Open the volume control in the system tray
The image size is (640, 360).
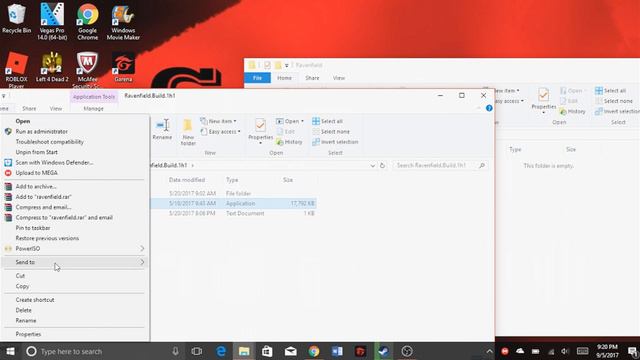[565, 351]
